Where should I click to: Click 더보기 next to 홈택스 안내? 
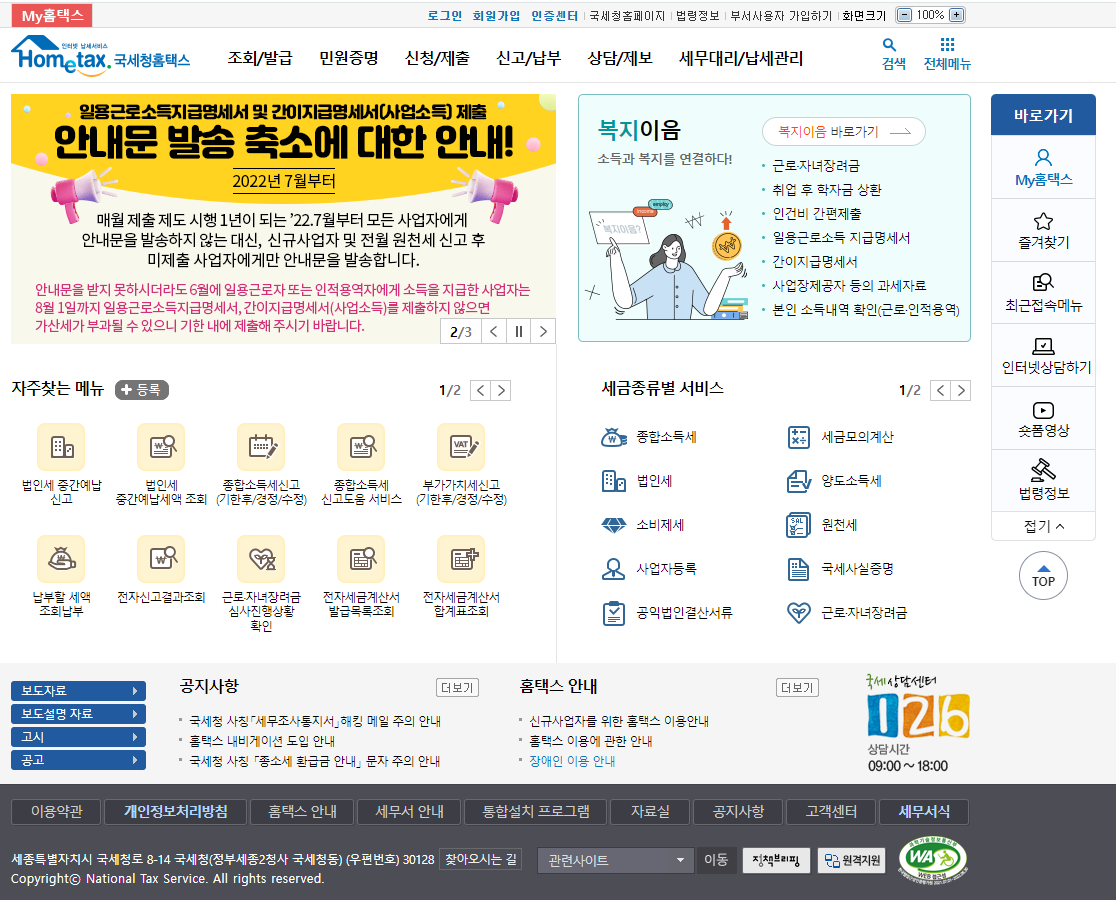[x=796, y=688]
